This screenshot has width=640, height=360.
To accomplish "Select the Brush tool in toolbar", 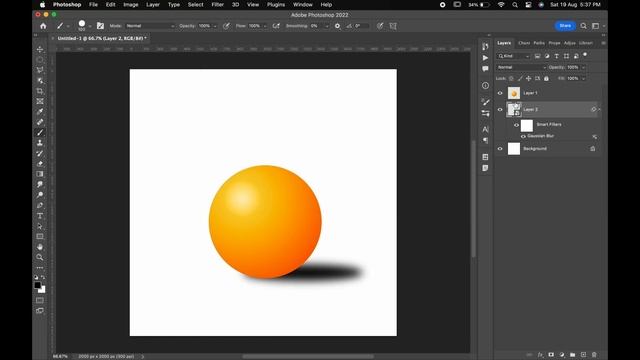I will [40, 133].
